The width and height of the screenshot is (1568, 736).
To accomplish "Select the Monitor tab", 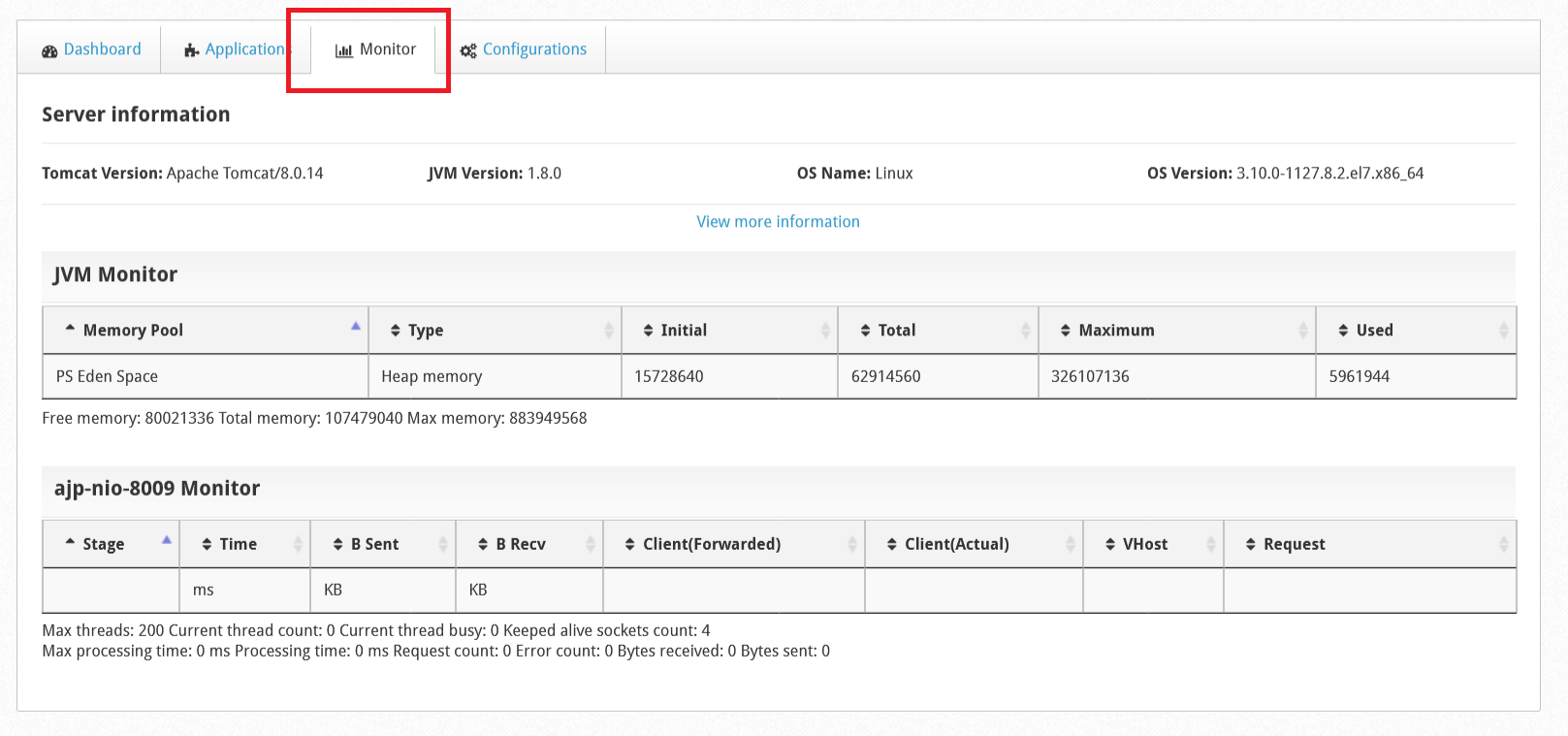I will click(x=374, y=49).
